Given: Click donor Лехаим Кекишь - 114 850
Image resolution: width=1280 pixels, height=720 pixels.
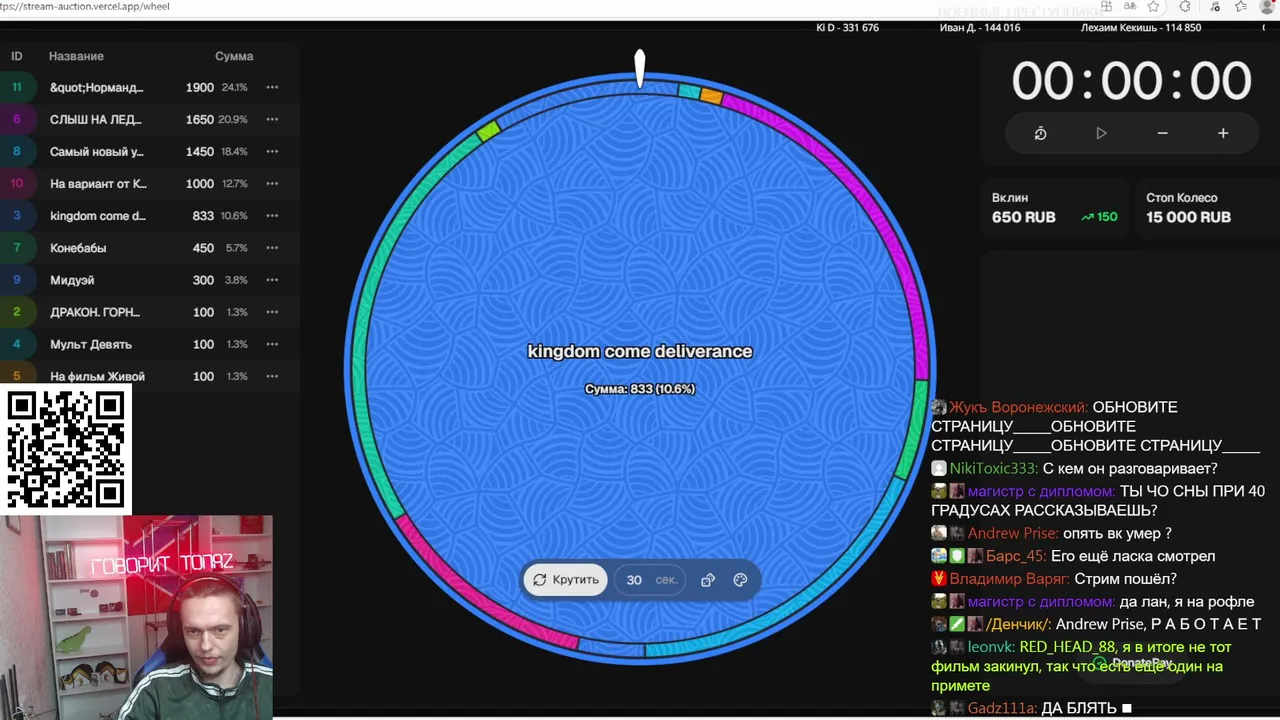Looking at the screenshot, I should coord(1141,28).
